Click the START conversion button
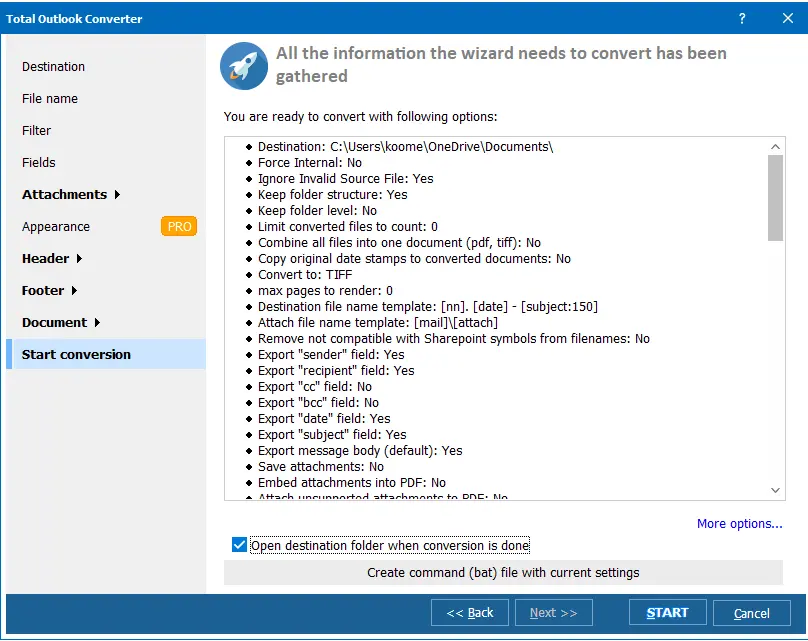Image resolution: width=808 pixels, height=641 pixels. coord(667,612)
